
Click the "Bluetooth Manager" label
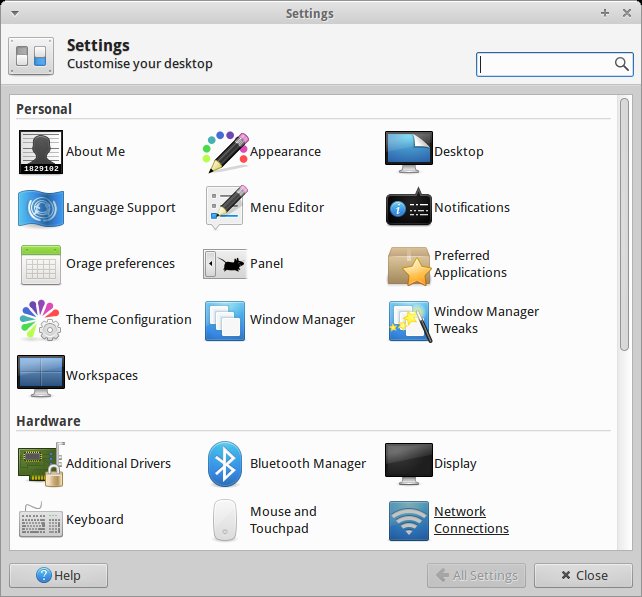point(308,464)
